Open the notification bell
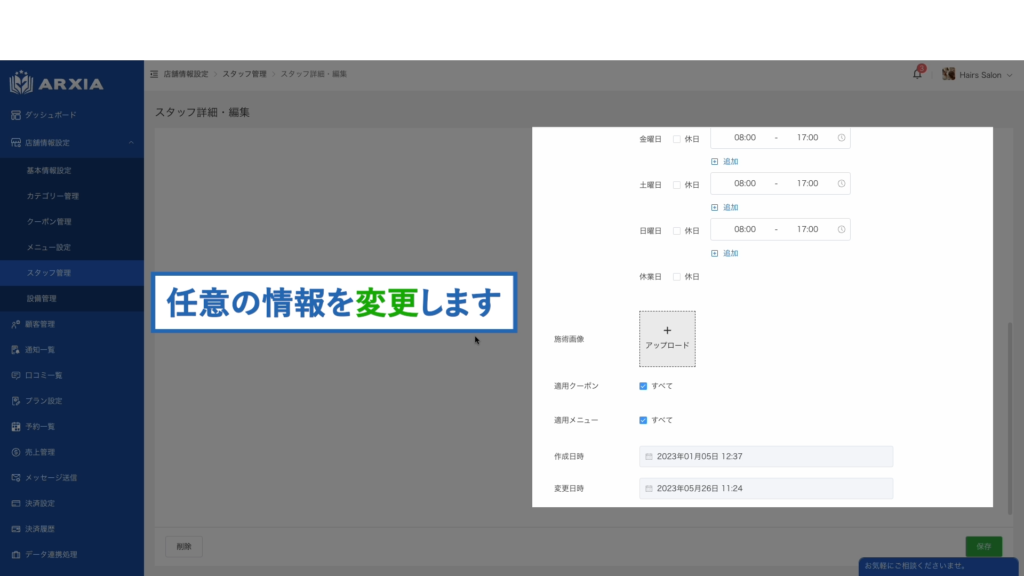The height and width of the screenshot is (576, 1024). click(x=917, y=74)
